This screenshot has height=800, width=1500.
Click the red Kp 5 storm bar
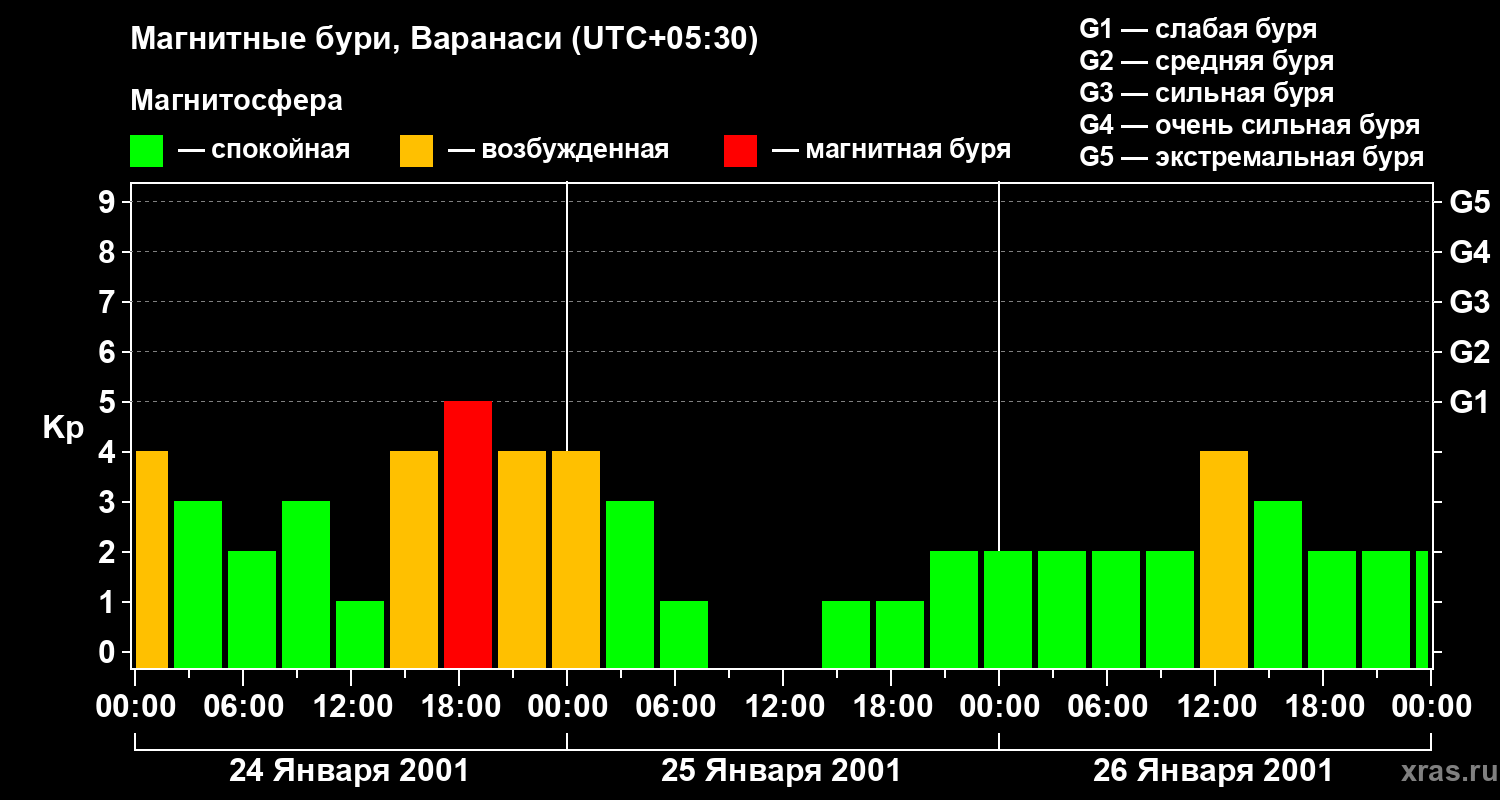(x=468, y=534)
